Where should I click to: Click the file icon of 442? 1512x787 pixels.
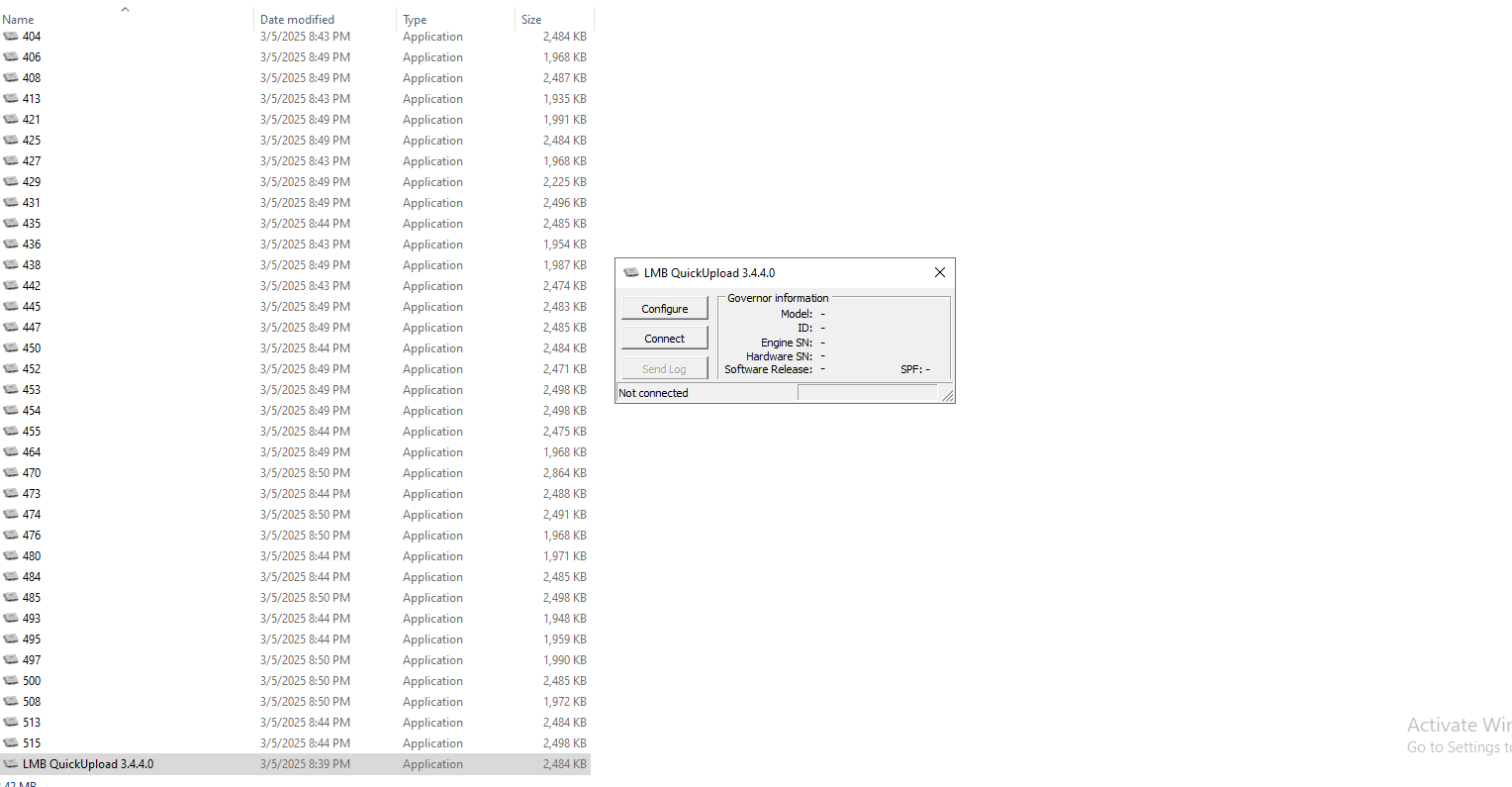pyautogui.click(x=11, y=286)
